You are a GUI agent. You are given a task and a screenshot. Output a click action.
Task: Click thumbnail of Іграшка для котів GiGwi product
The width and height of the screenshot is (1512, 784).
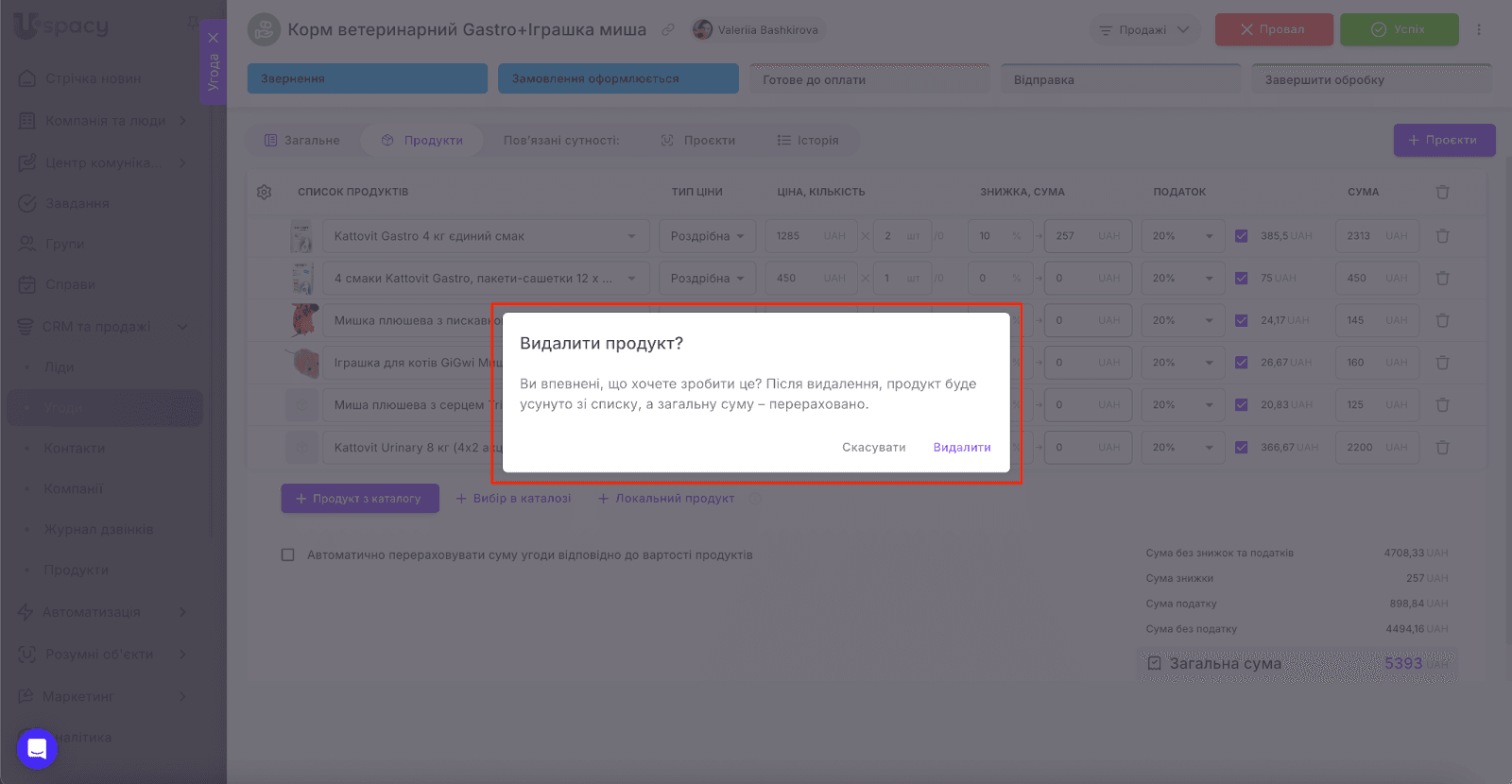point(303,363)
